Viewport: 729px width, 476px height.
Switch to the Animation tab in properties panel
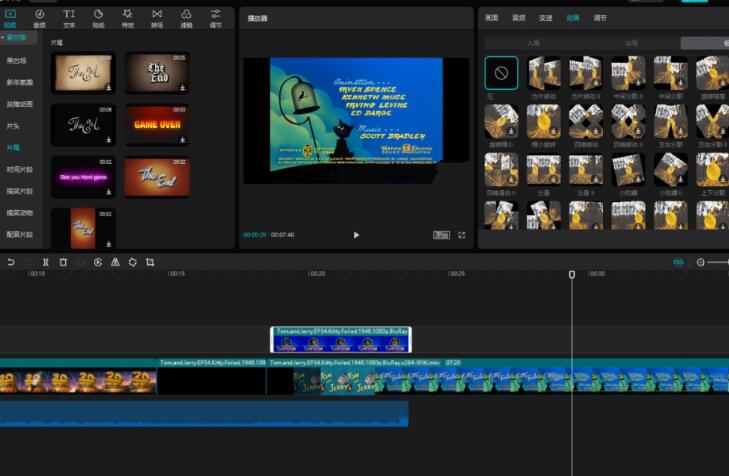click(573, 18)
